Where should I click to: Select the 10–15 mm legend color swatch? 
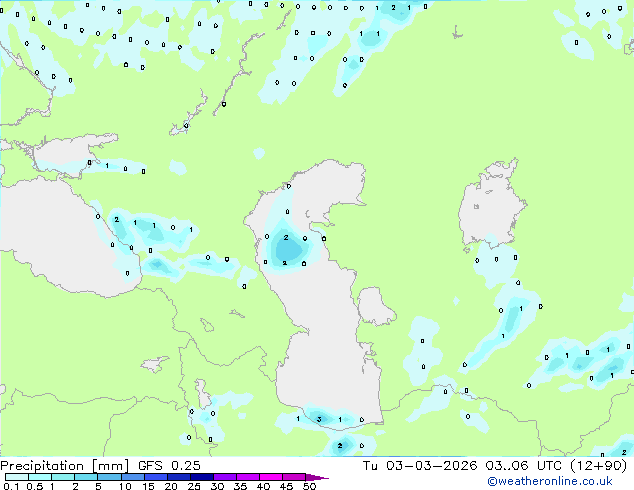coord(132,477)
